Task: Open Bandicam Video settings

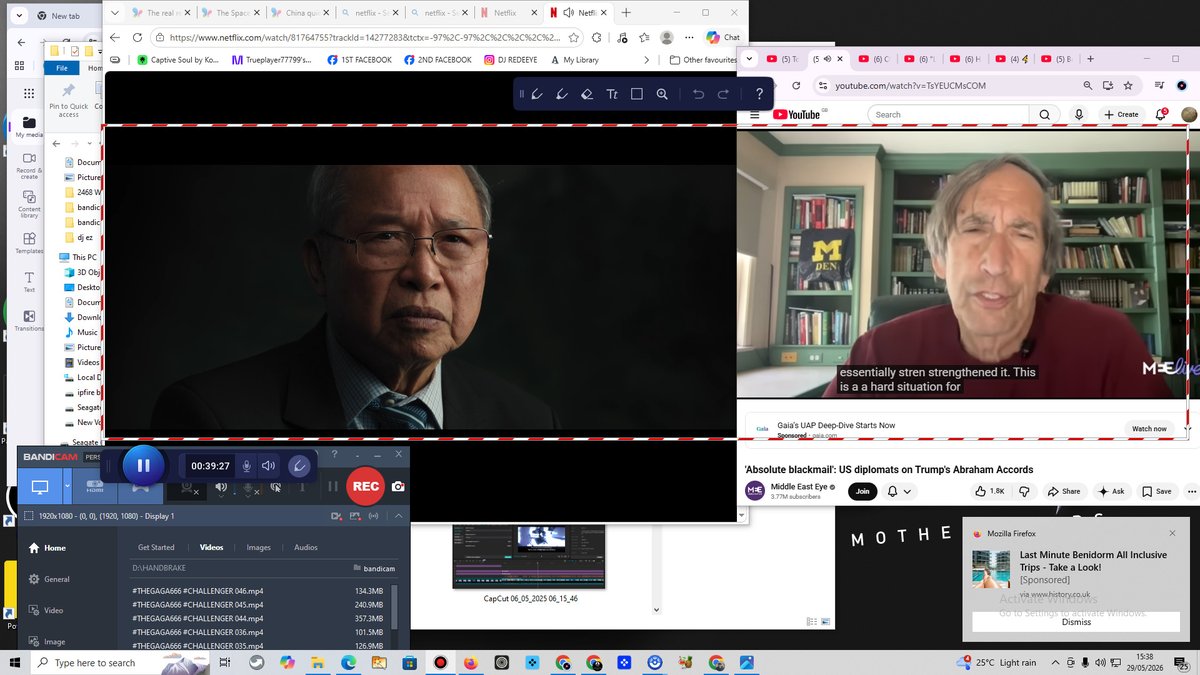Action: 45,610
